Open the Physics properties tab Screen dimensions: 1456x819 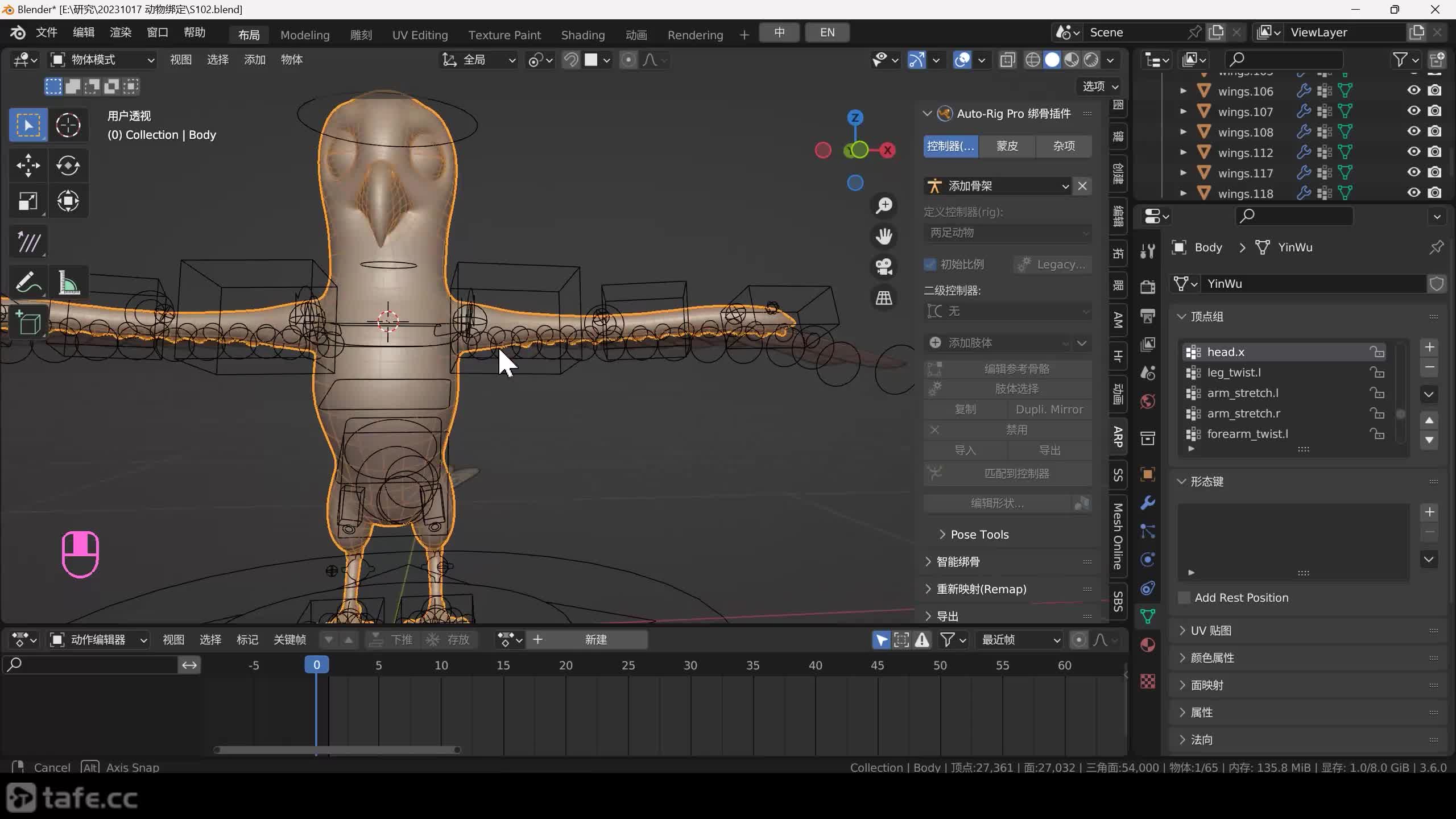(1148, 560)
